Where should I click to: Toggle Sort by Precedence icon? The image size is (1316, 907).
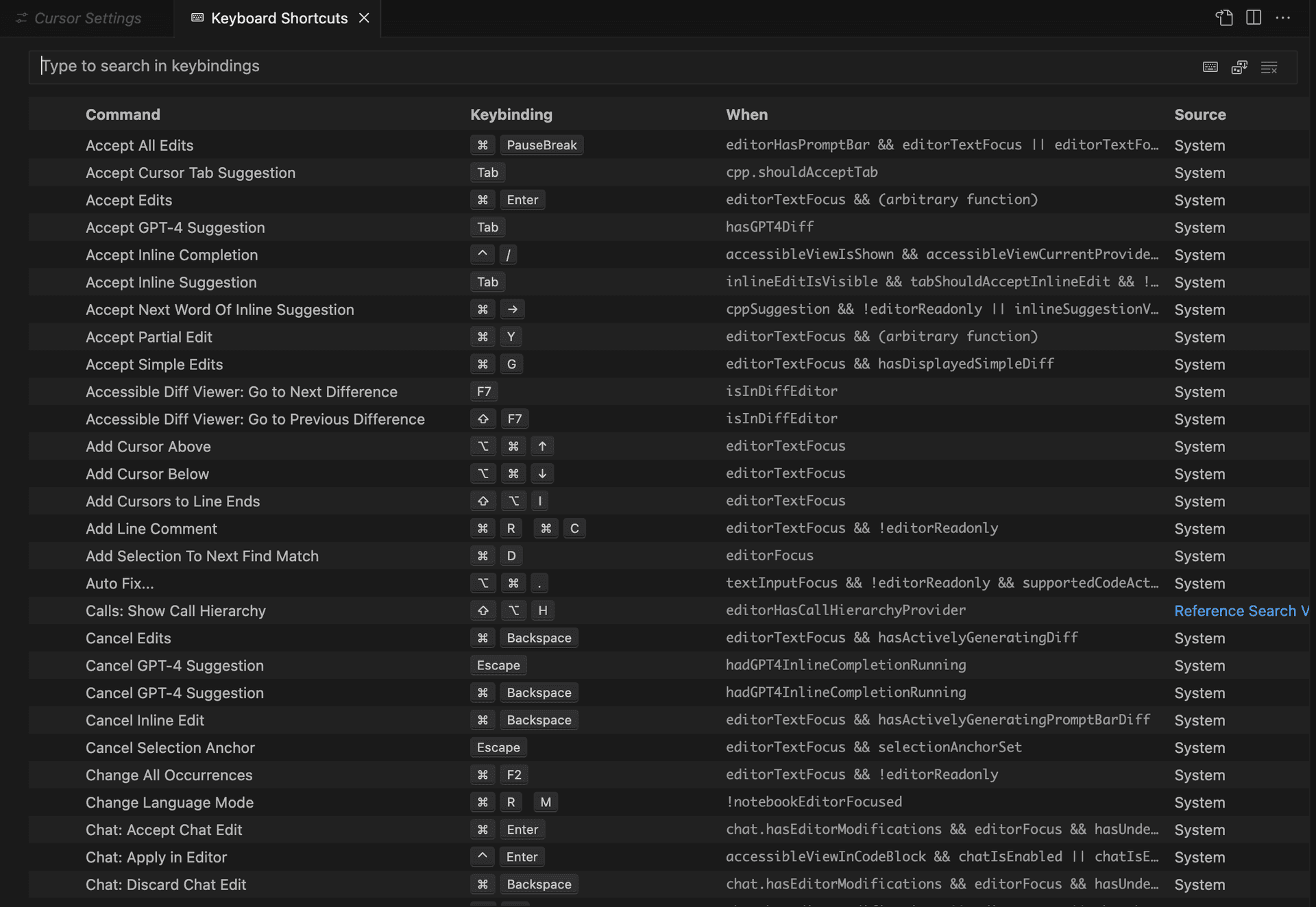pos(1239,67)
